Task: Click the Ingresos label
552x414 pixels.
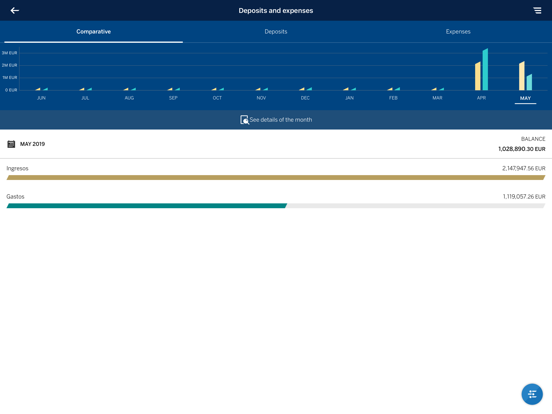Action: pyautogui.click(x=17, y=168)
